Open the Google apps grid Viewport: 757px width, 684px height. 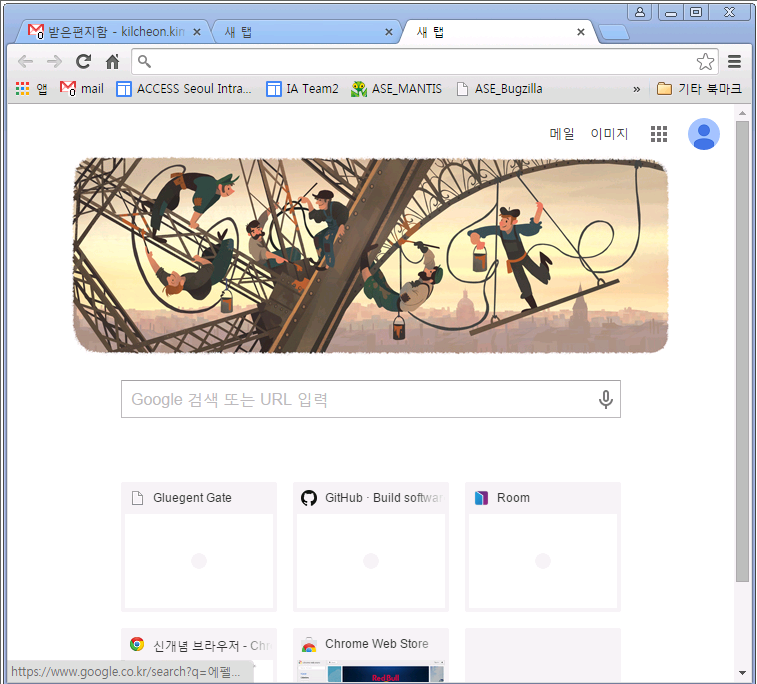click(x=659, y=134)
